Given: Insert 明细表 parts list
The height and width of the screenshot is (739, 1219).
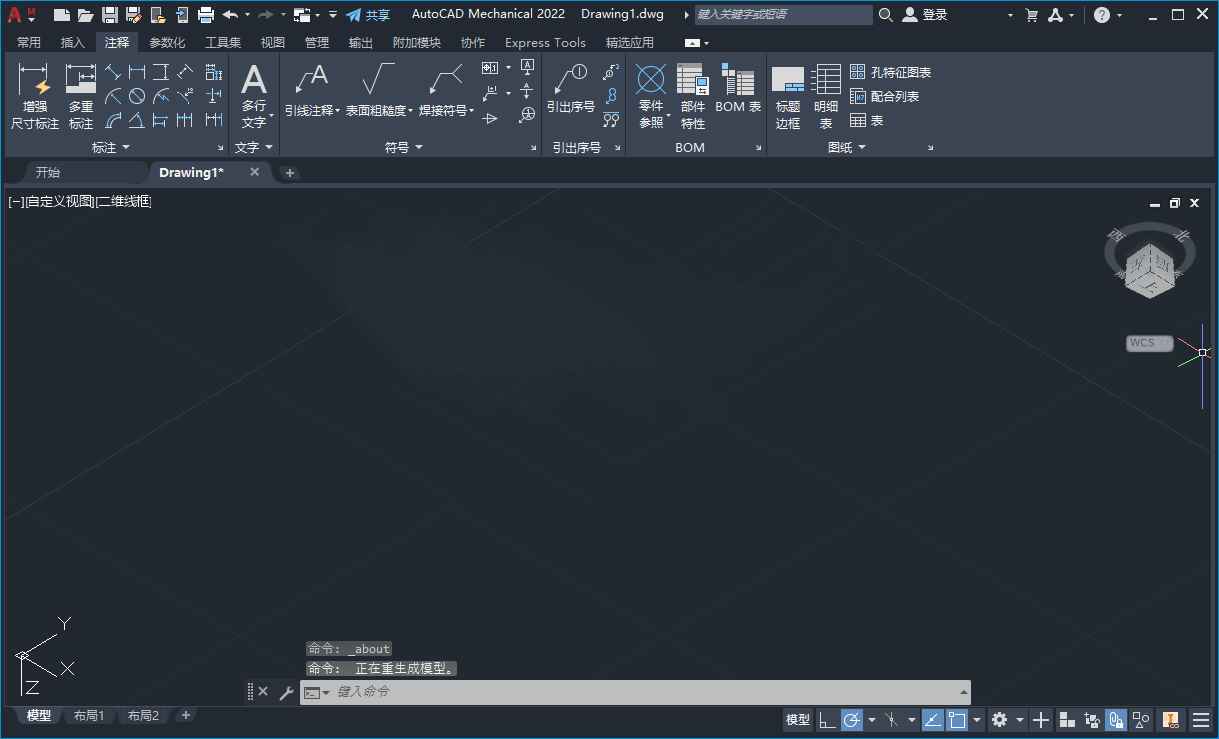Looking at the screenshot, I should 826,97.
